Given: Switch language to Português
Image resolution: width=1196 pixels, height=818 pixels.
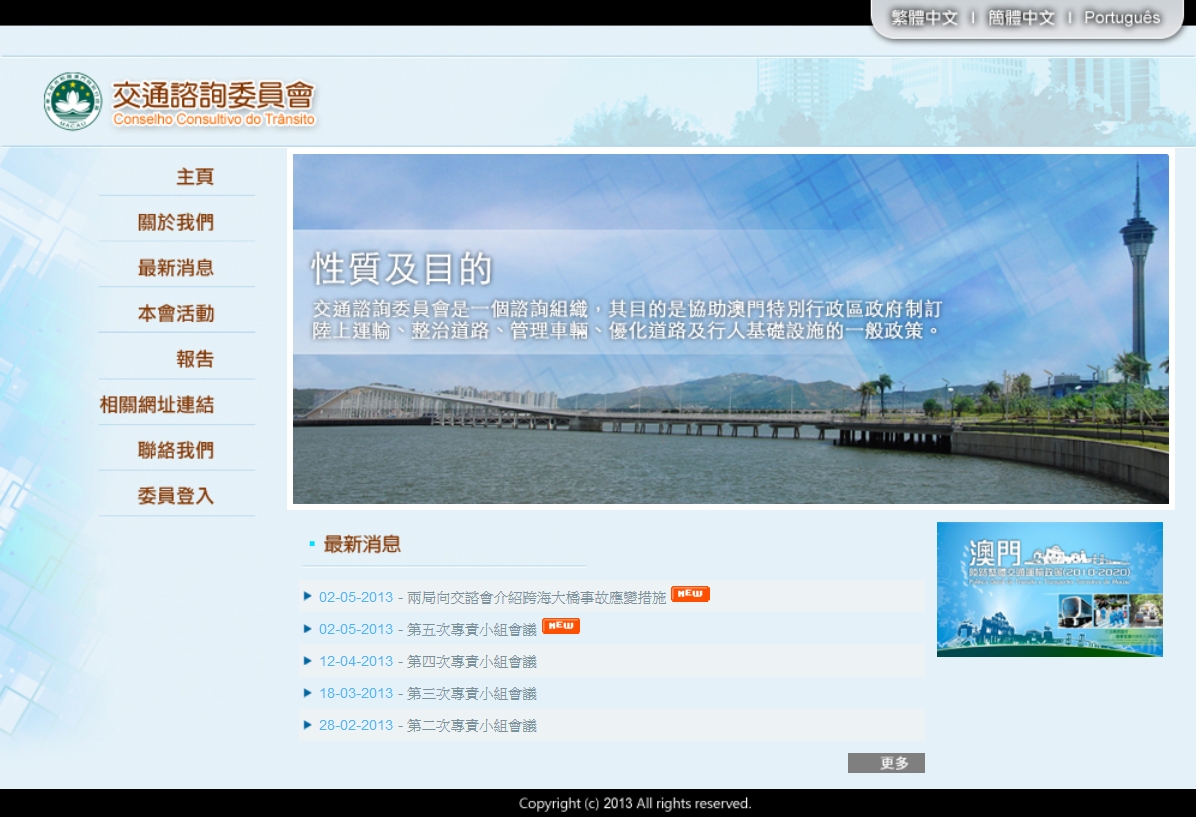Looking at the screenshot, I should coord(1122,18).
